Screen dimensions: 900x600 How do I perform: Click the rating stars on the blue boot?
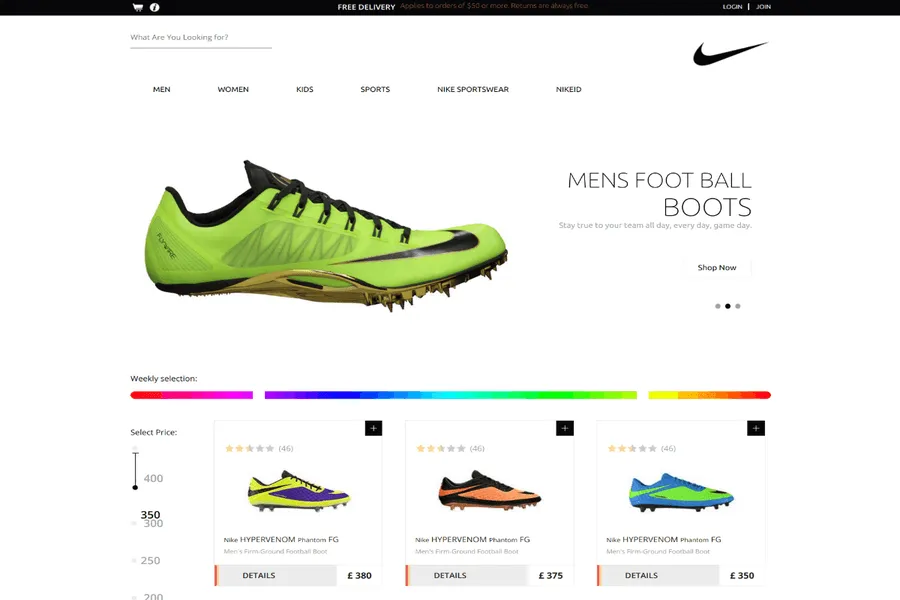click(x=632, y=449)
